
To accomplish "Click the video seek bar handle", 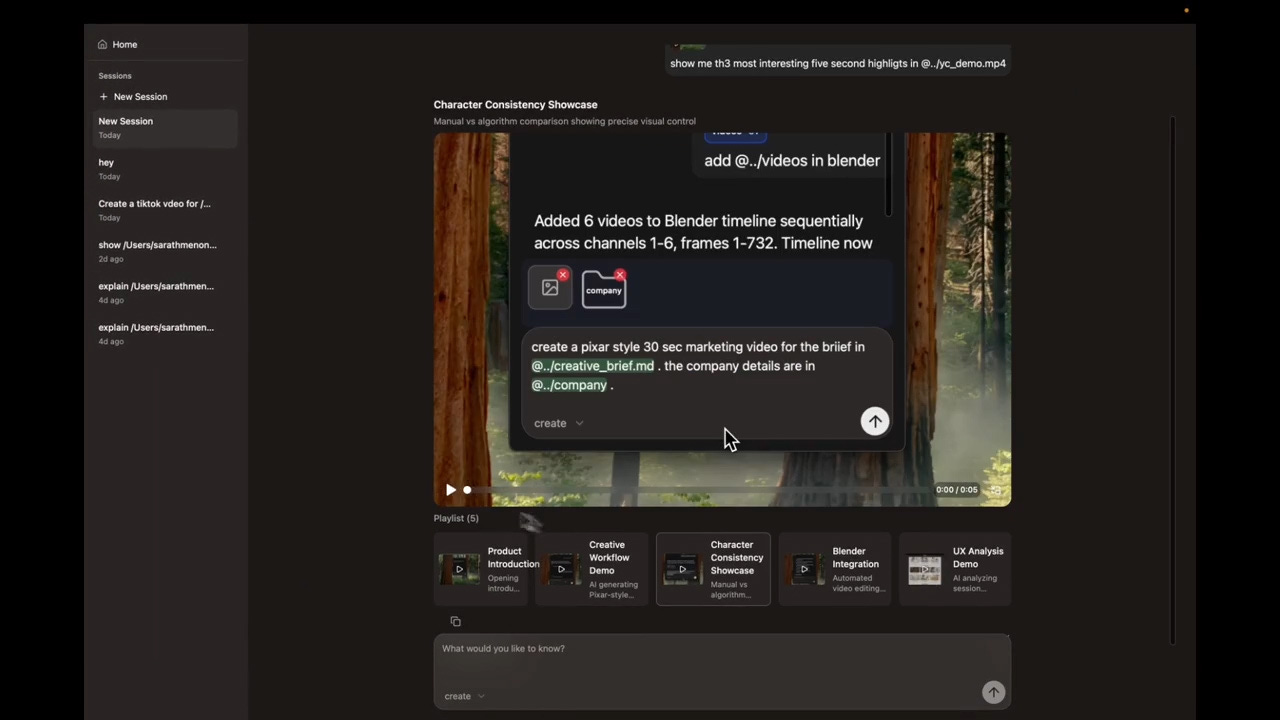I will pos(467,490).
